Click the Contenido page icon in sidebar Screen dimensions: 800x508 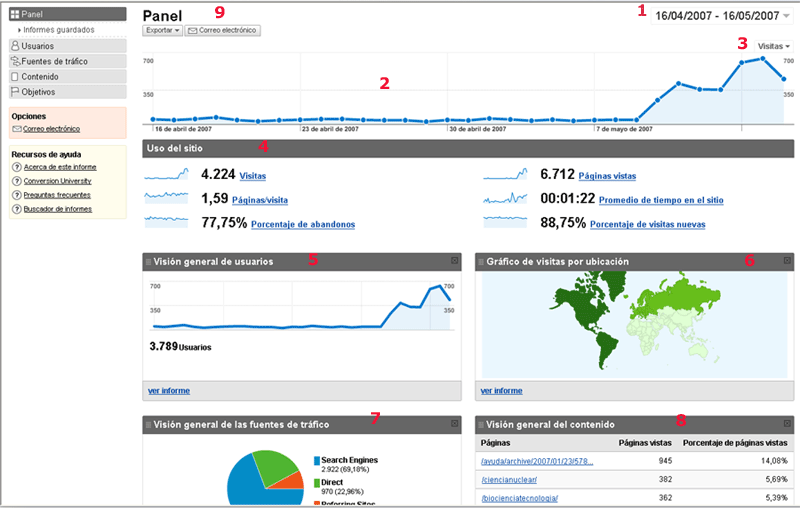(x=15, y=76)
